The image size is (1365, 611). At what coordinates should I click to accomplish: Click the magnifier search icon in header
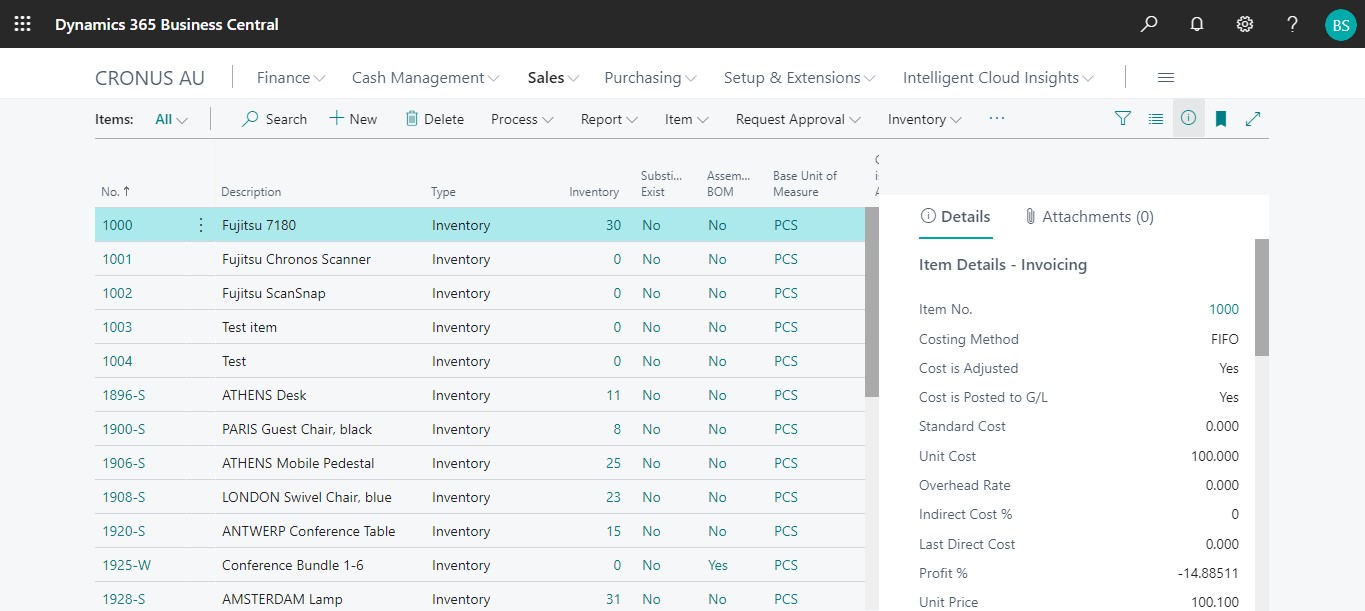(x=1149, y=24)
